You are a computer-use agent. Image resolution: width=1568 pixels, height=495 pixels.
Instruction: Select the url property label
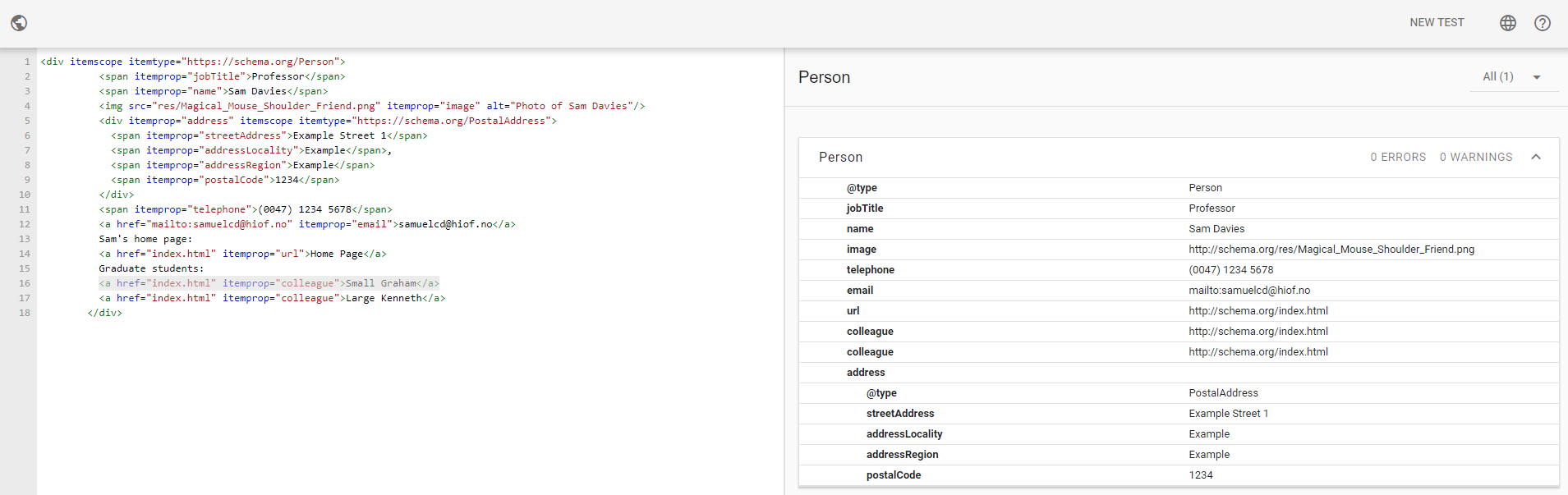click(853, 311)
